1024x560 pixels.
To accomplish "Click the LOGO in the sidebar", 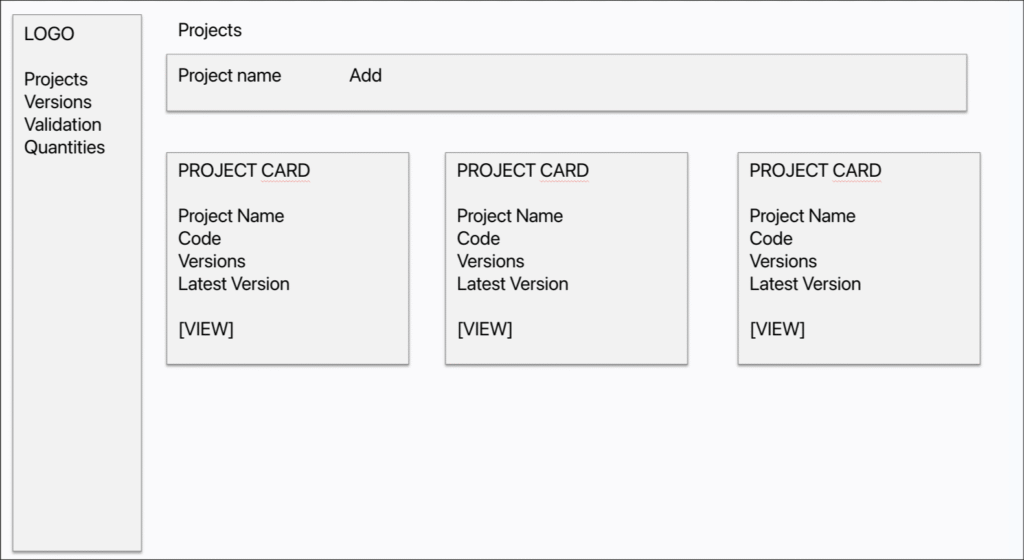I will click(49, 34).
